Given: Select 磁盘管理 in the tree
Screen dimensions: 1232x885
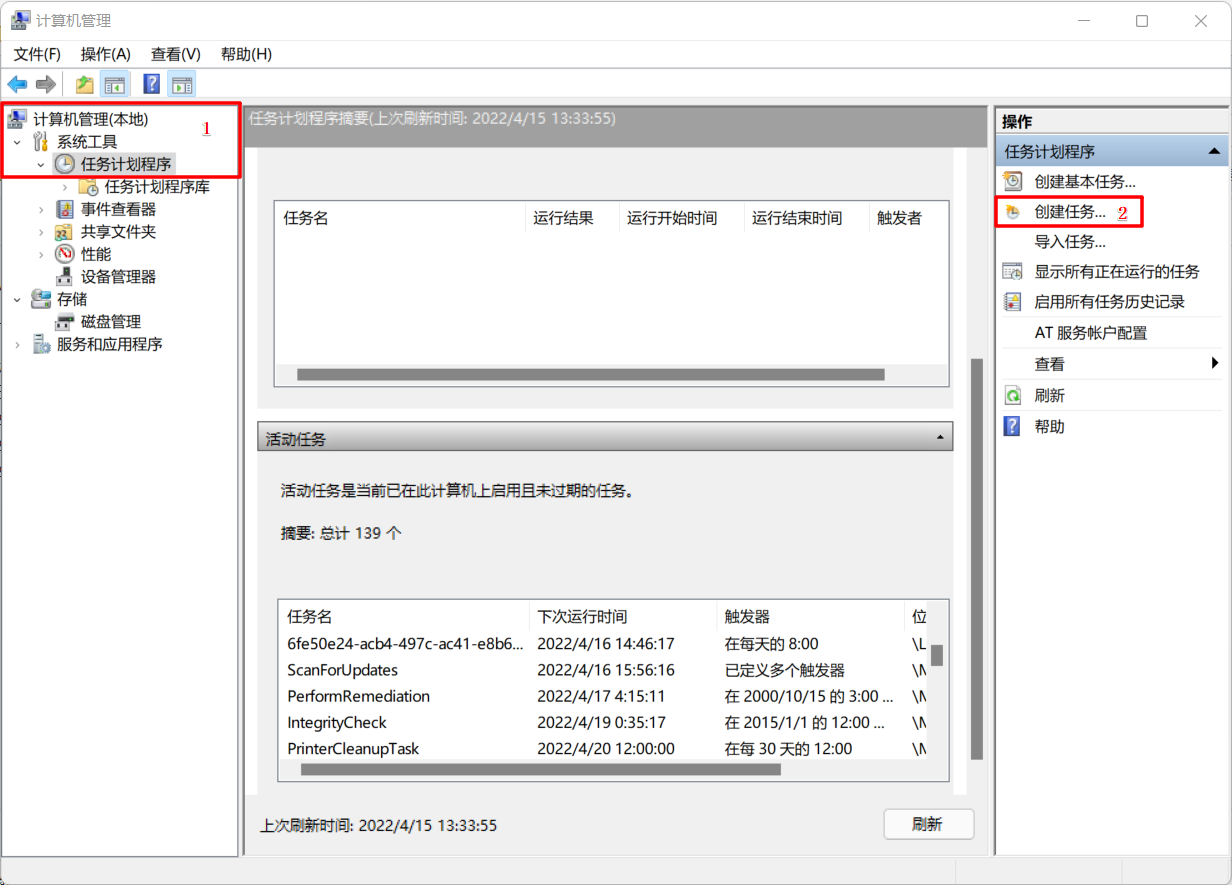Looking at the screenshot, I should point(111,322).
